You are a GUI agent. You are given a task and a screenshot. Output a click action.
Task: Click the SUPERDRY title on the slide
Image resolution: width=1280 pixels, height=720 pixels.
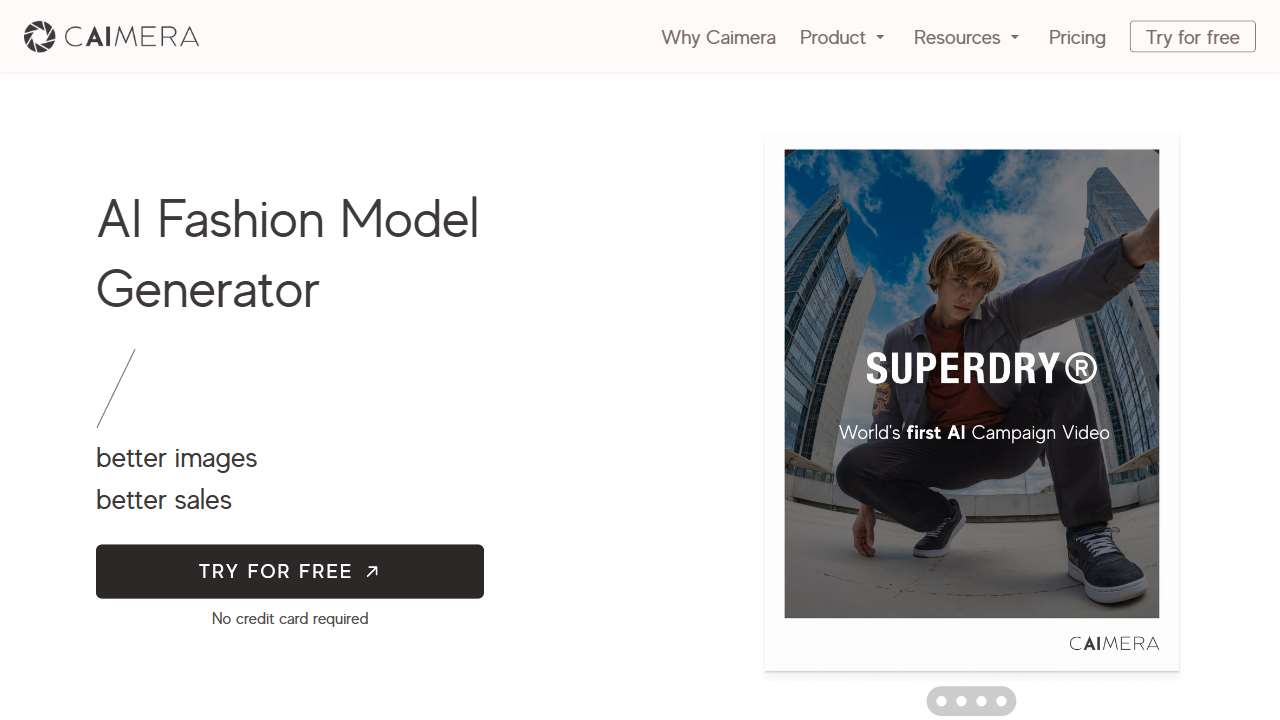pos(981,369)
